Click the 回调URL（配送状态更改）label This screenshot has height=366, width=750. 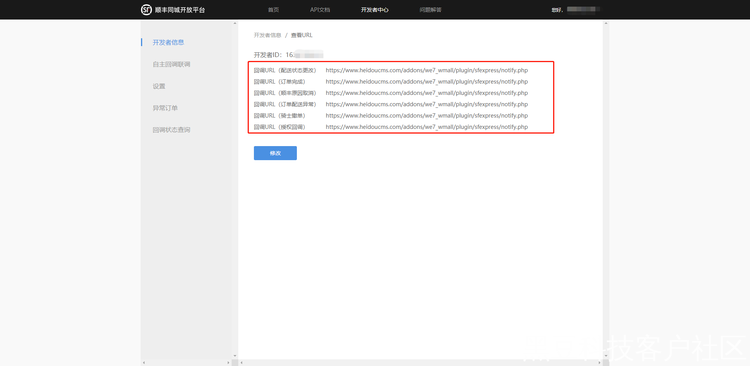click(285, 70)
